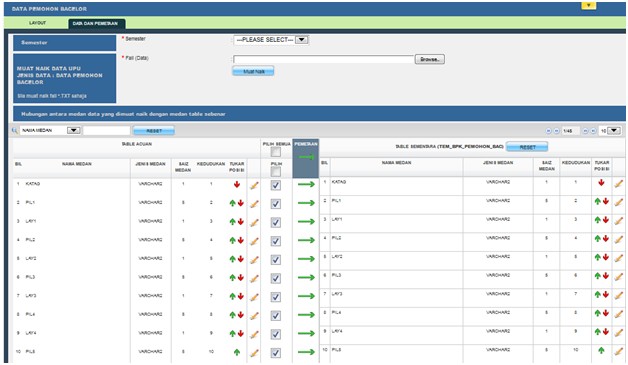Click red down arrow for KATAG in Table Sementara
This screenshot has width=628, height=365.
[601, 183]
